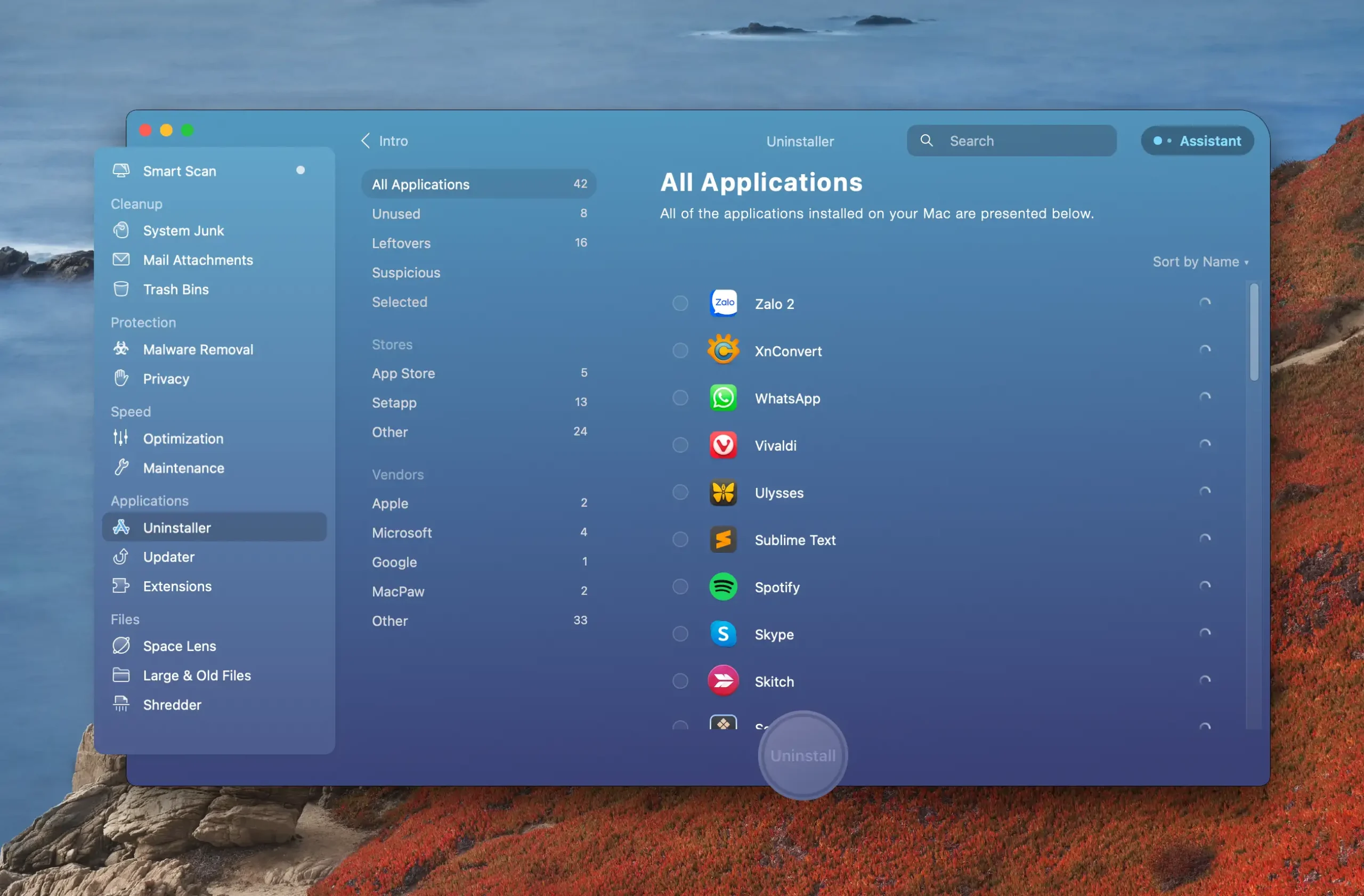The image size is (1364, 896).
Task: Select the Vivaldi checkbox
Action: click(x=680, y=445)
